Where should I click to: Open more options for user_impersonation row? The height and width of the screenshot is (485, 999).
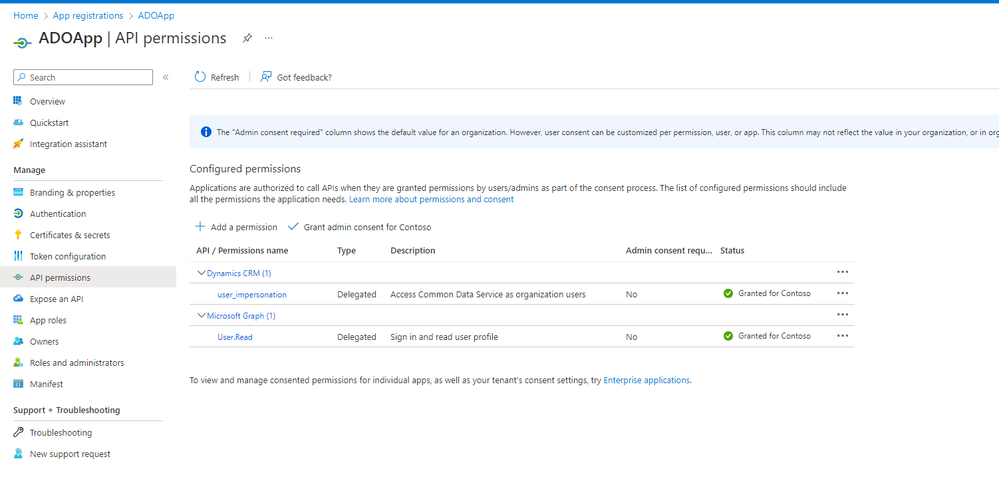(843, 293)
